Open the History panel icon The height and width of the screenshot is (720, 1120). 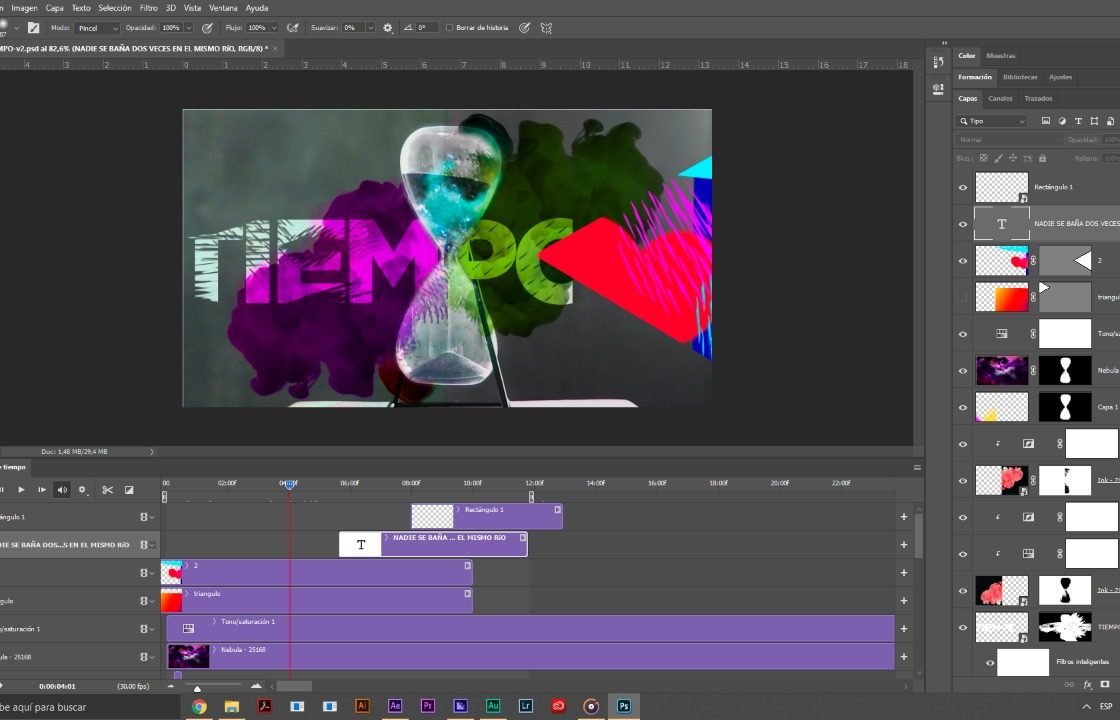pyautogui.click(x=939, y=62)
